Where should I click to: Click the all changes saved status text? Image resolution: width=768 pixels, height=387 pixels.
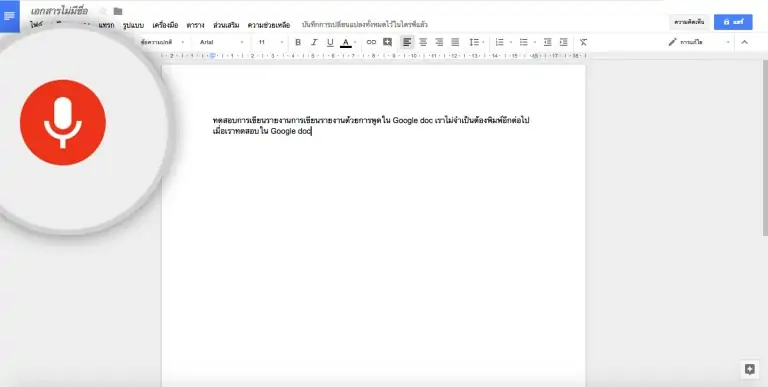tap(365, 24)
